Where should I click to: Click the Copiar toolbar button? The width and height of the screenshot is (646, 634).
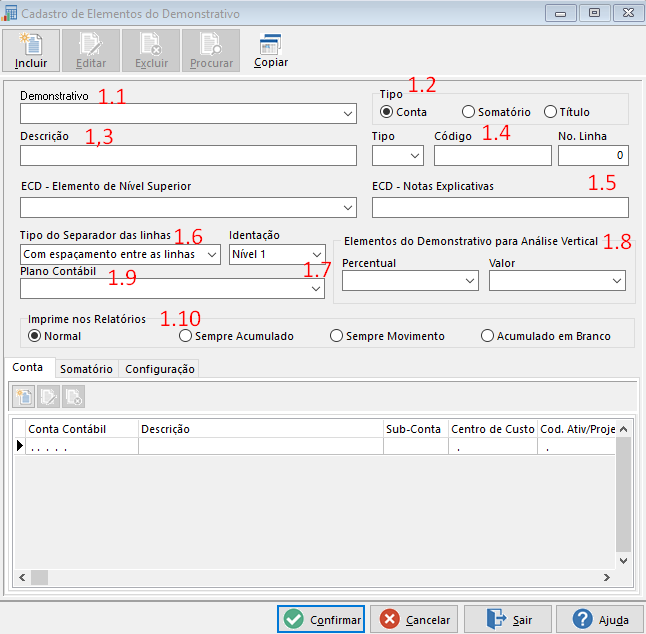tap(271, 51)
